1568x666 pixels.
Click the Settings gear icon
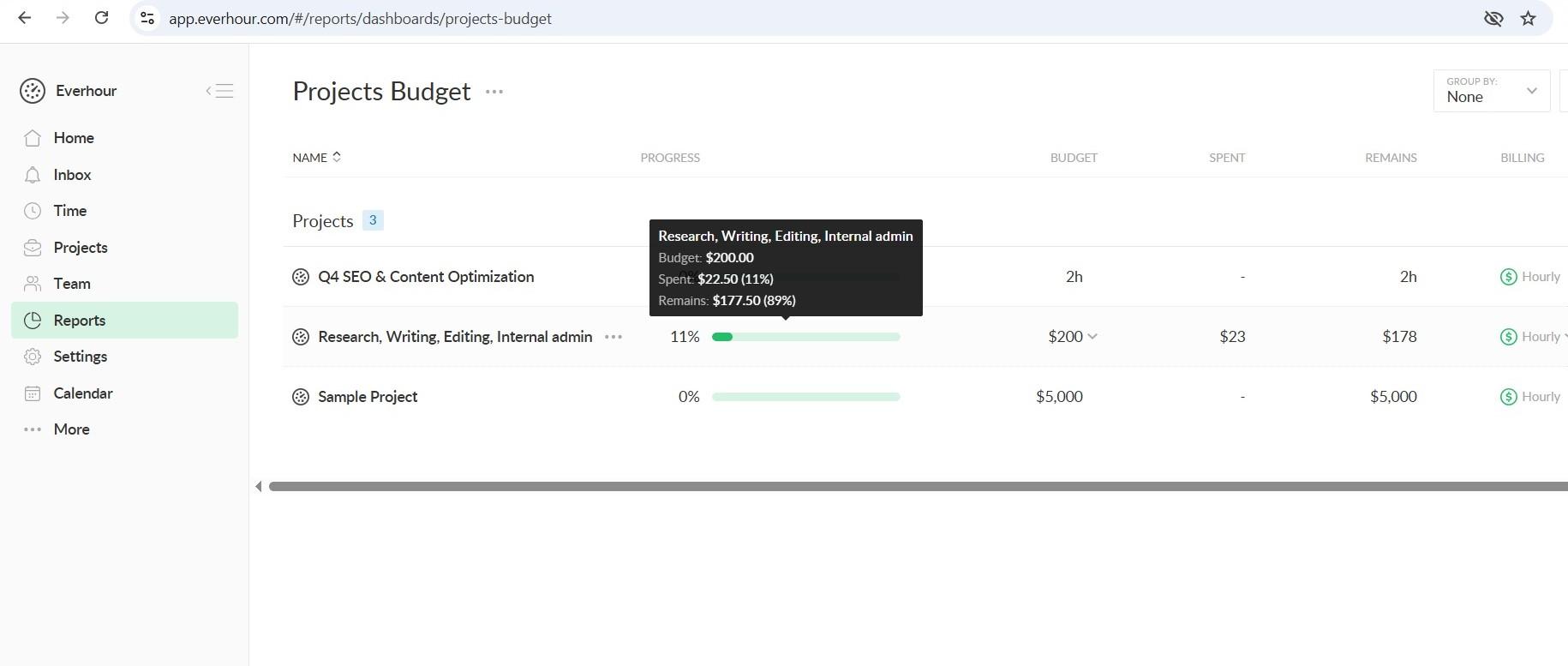pyautogui.click(x=33, y=357)
